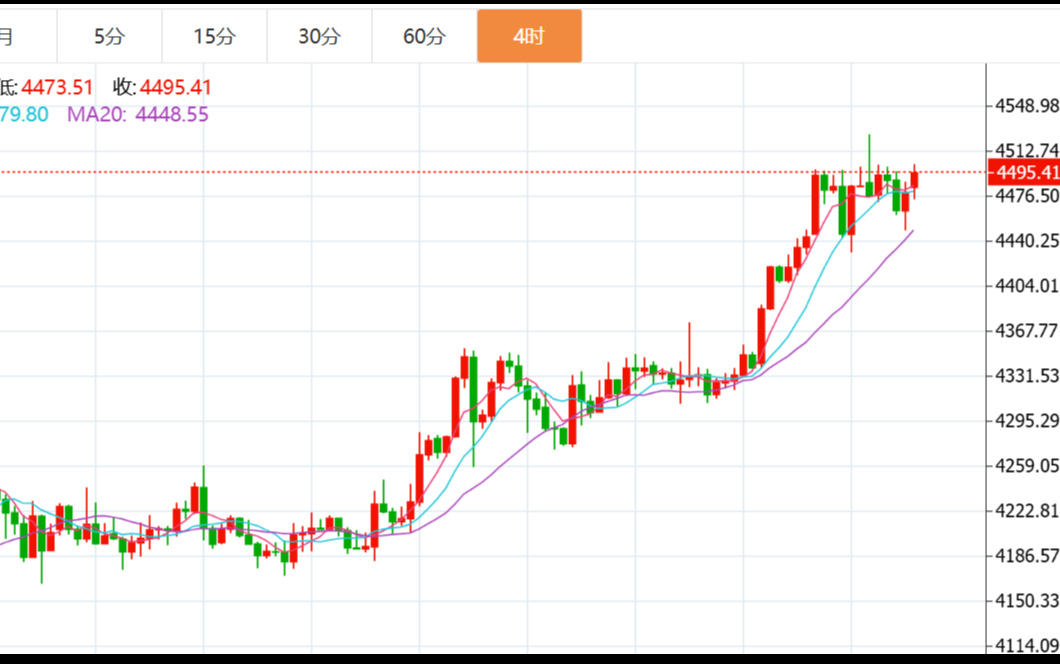The width and height of the screenshot is (1060, 664).
Task: Select the 5分 timeframe tab
Action: (x=110, y=37)
